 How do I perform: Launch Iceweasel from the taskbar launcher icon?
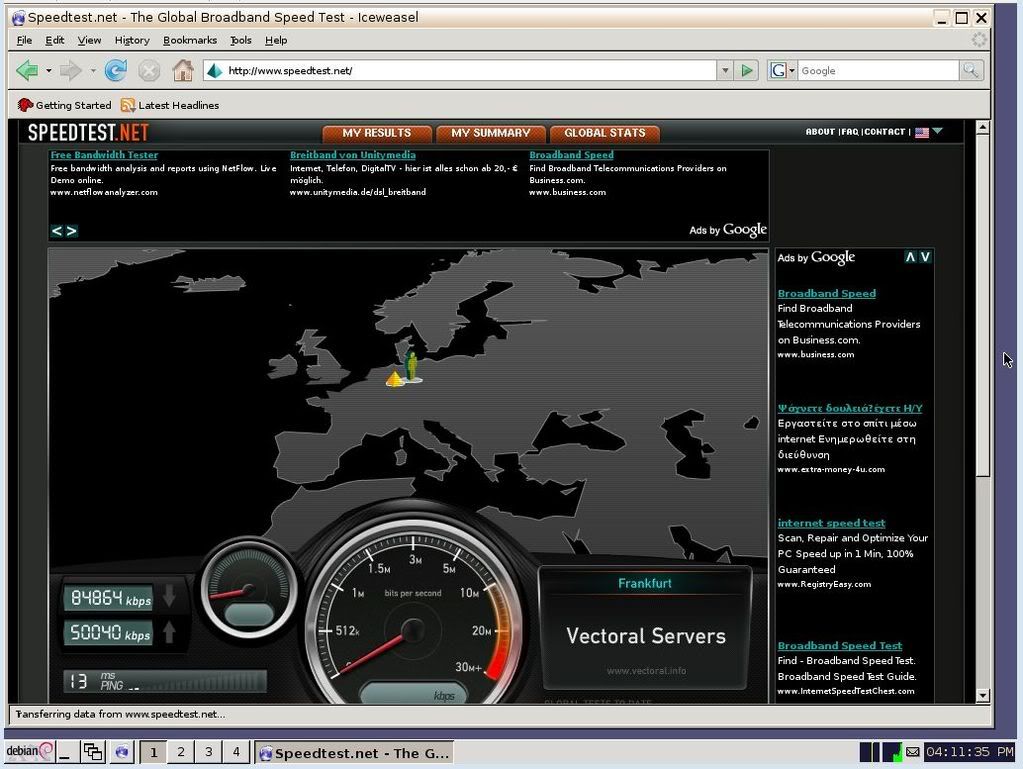coord(121,752)
